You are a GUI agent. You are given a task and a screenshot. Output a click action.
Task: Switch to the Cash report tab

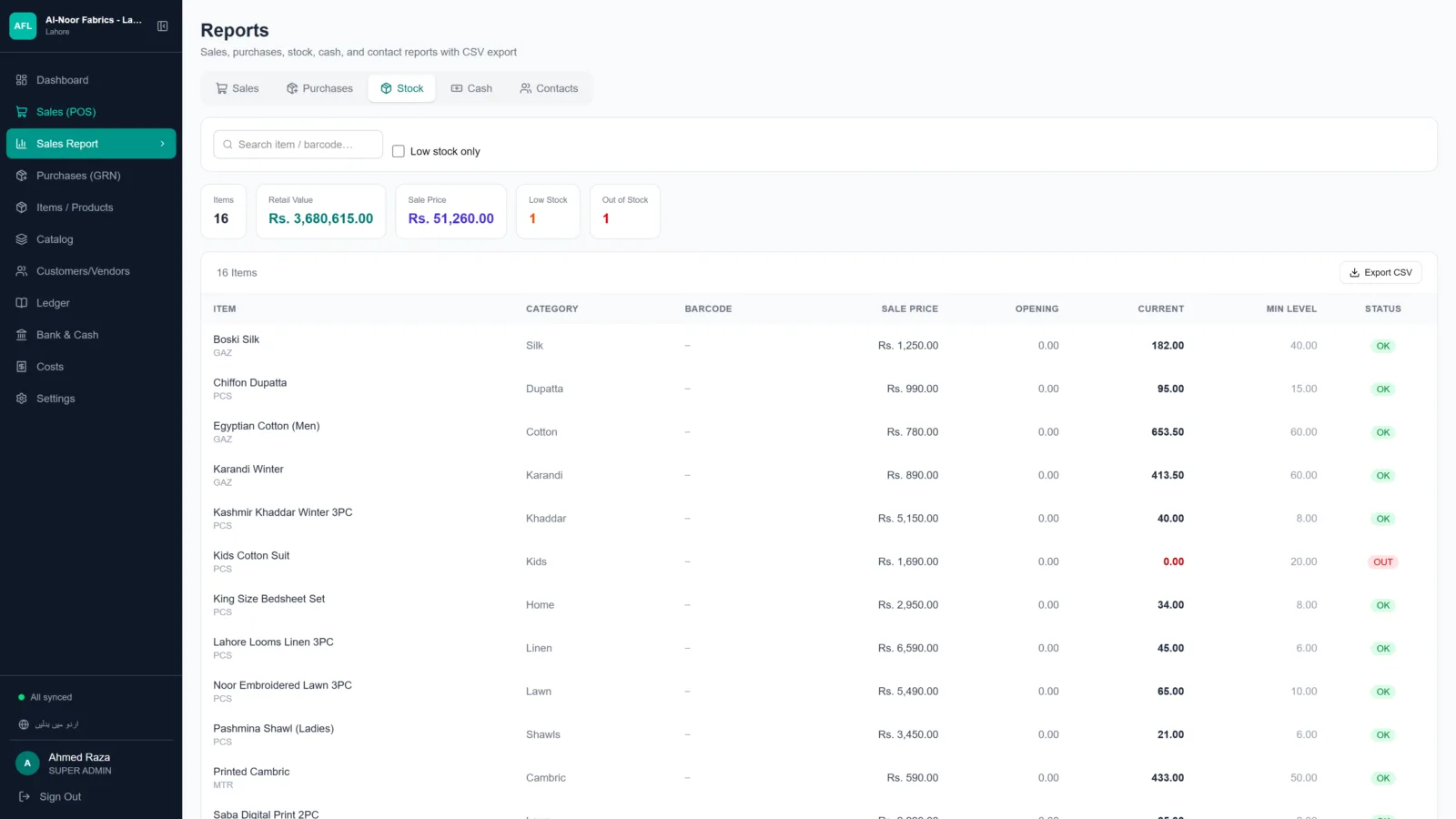(471, 88)
